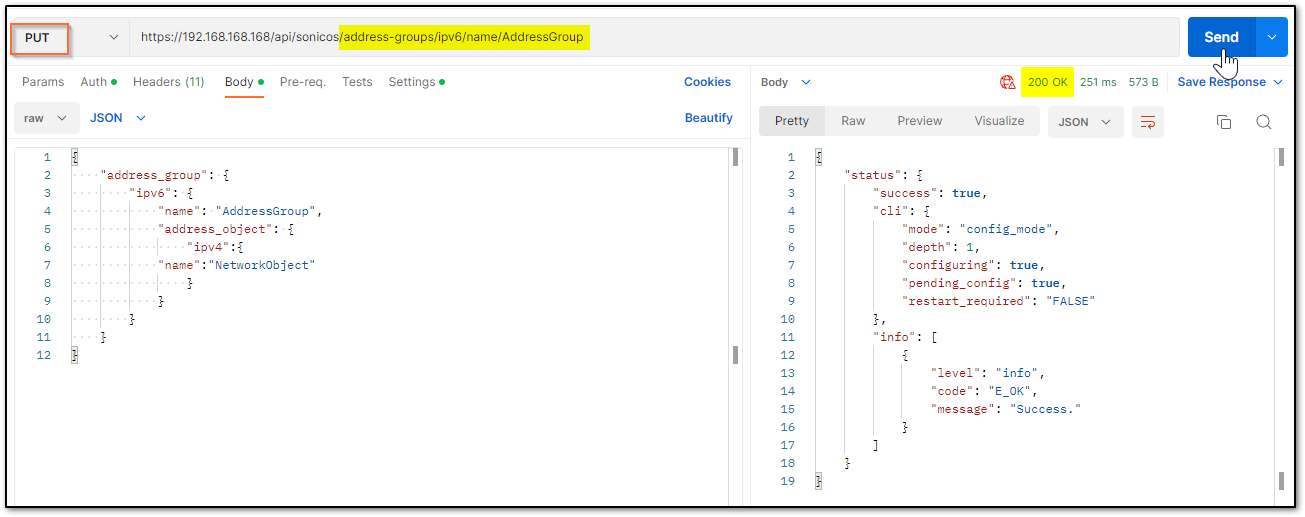
Task: Copy the response body using the copy icon
Action: 1223,122
